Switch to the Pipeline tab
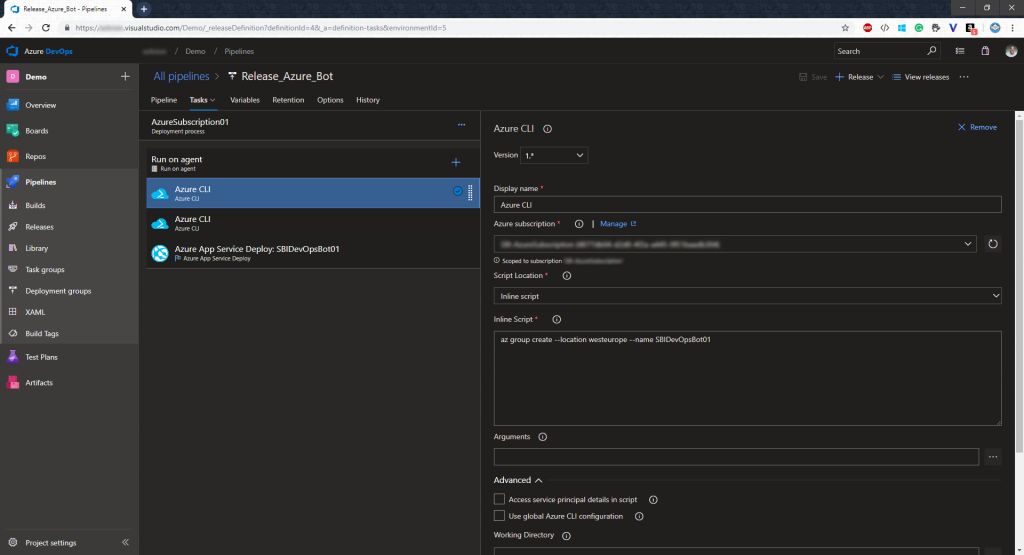1024x555 pixels. [x=164, y=100]
